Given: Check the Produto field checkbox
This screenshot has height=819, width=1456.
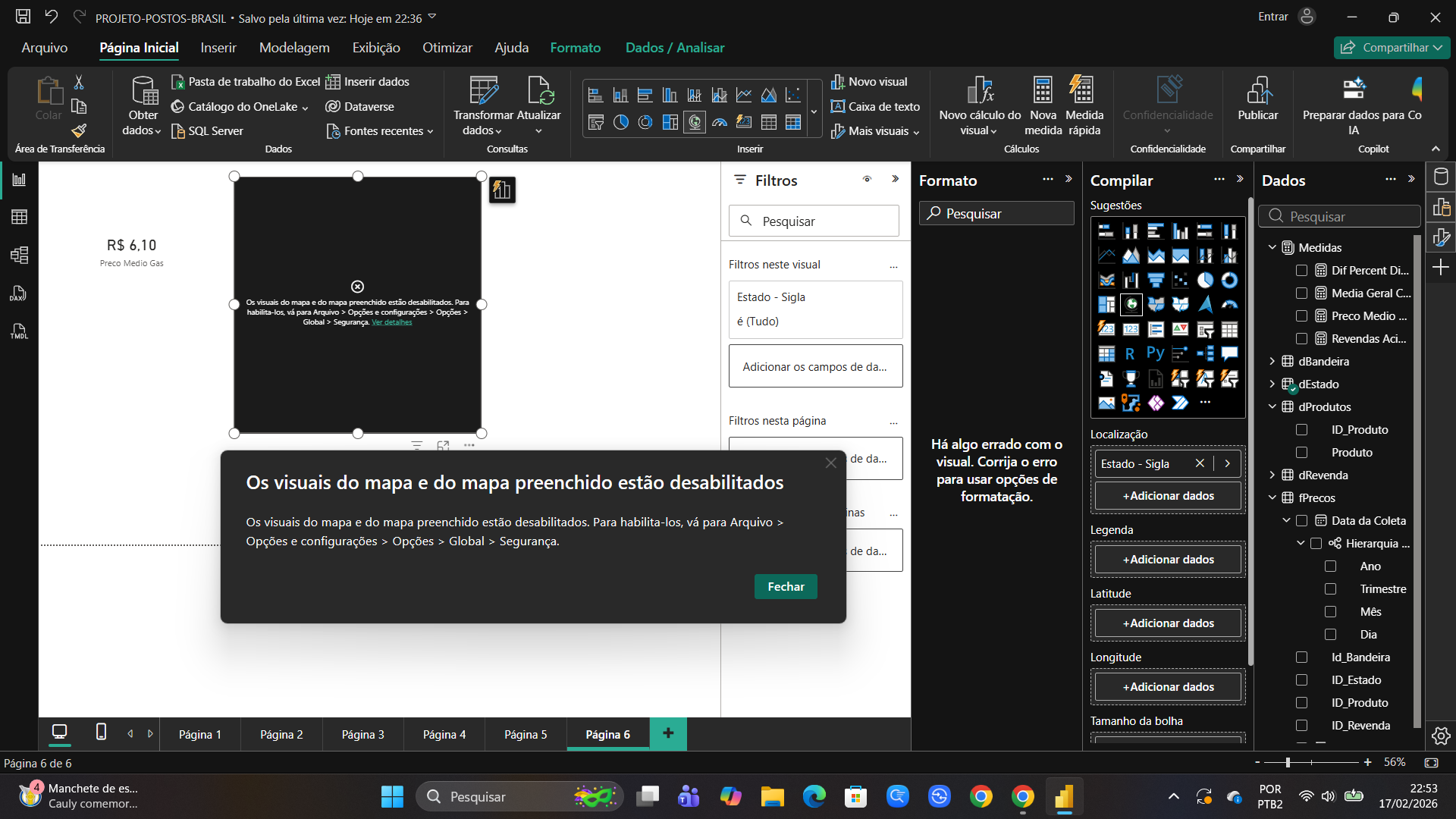Looking at the screenshot, I should [1301, 453].
